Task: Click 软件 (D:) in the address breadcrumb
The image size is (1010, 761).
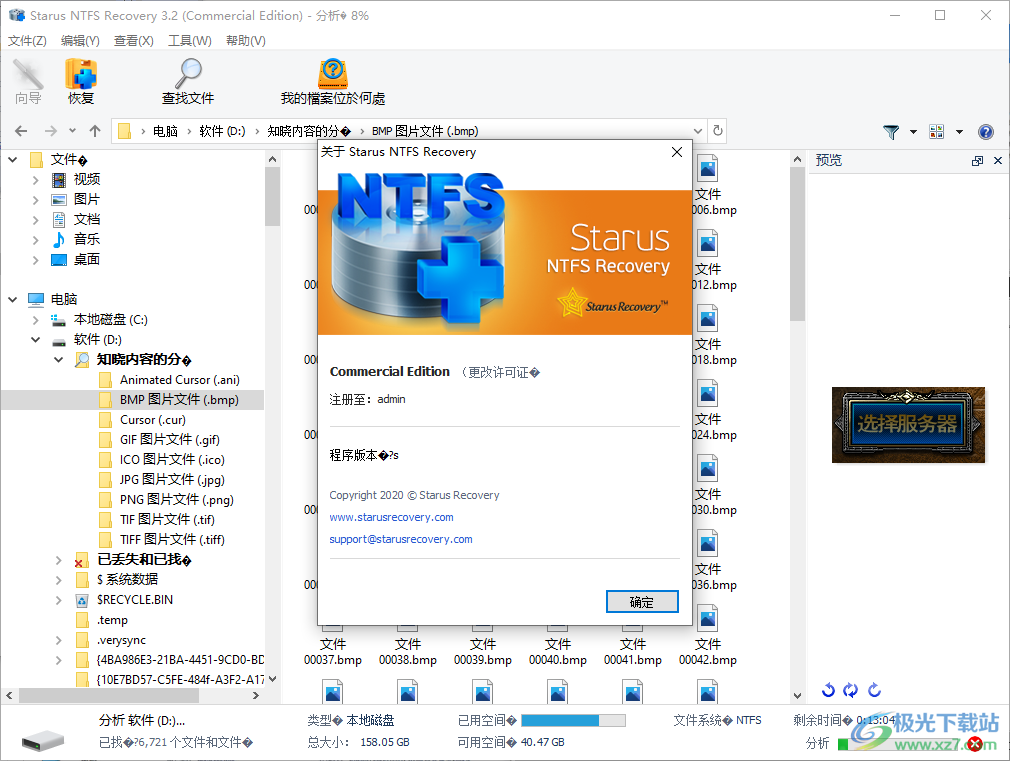Action: coord(222,131)
